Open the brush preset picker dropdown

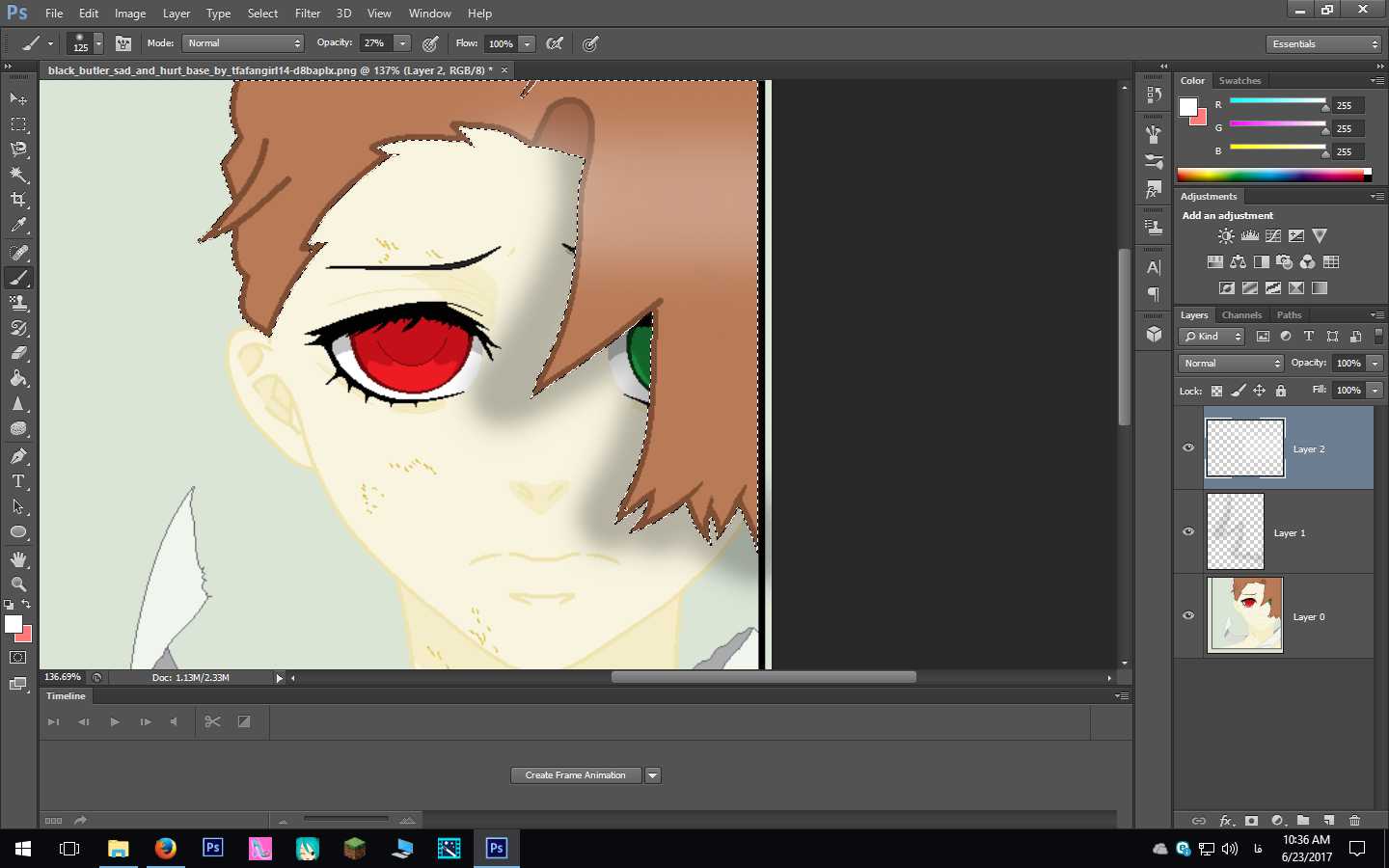(x=98, y=43)
